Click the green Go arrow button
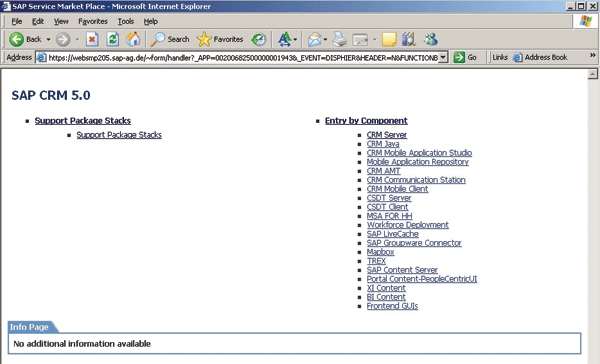600x364 pixels. (459, 57)
